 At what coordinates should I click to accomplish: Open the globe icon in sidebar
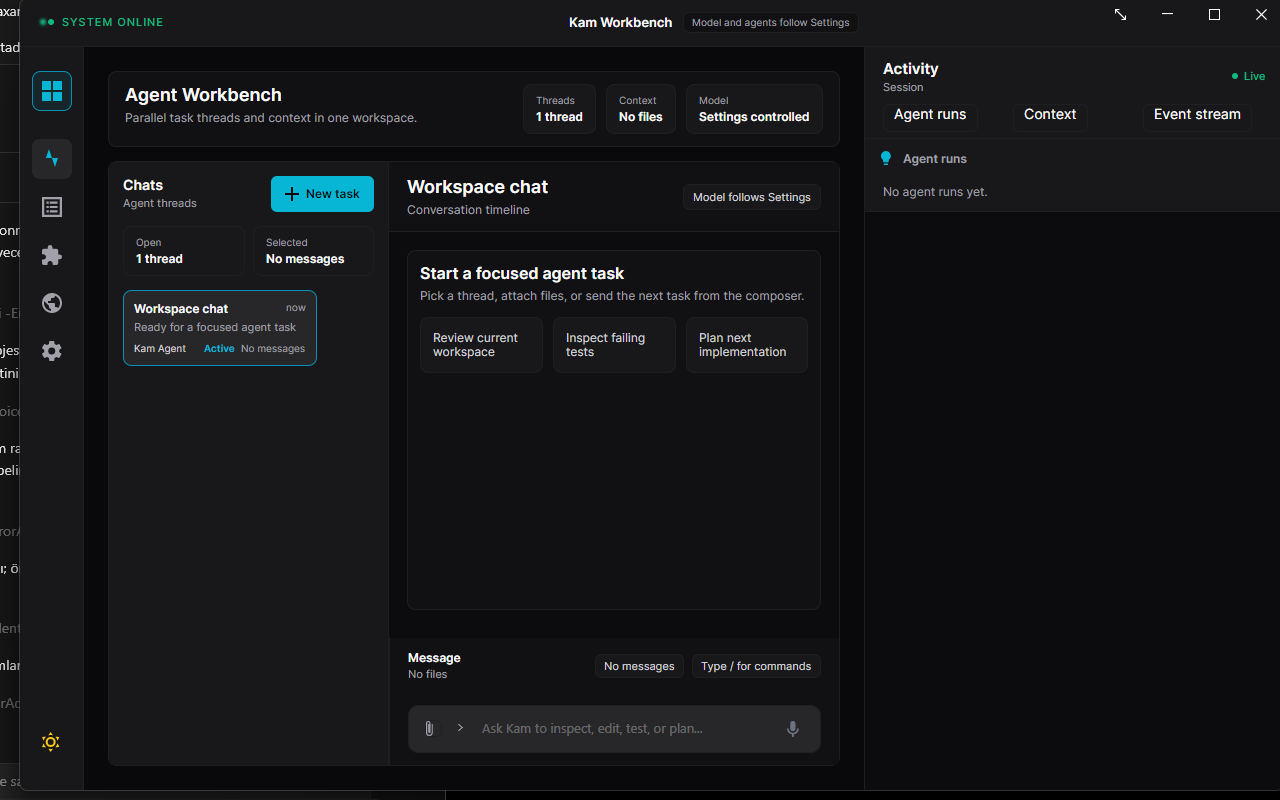pos(52,303)
